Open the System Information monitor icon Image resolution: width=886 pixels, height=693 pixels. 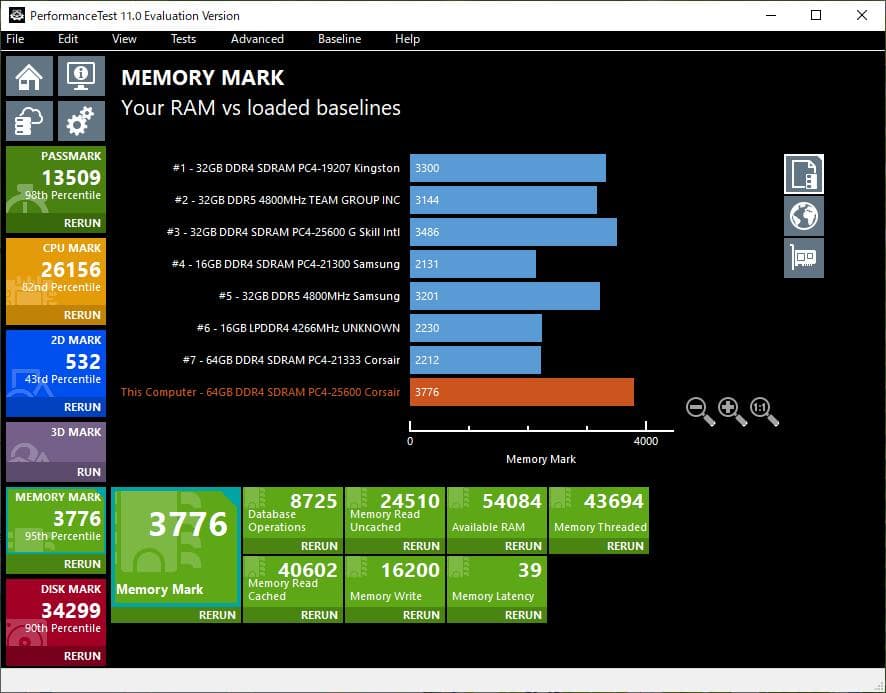(x=81, y=76)
